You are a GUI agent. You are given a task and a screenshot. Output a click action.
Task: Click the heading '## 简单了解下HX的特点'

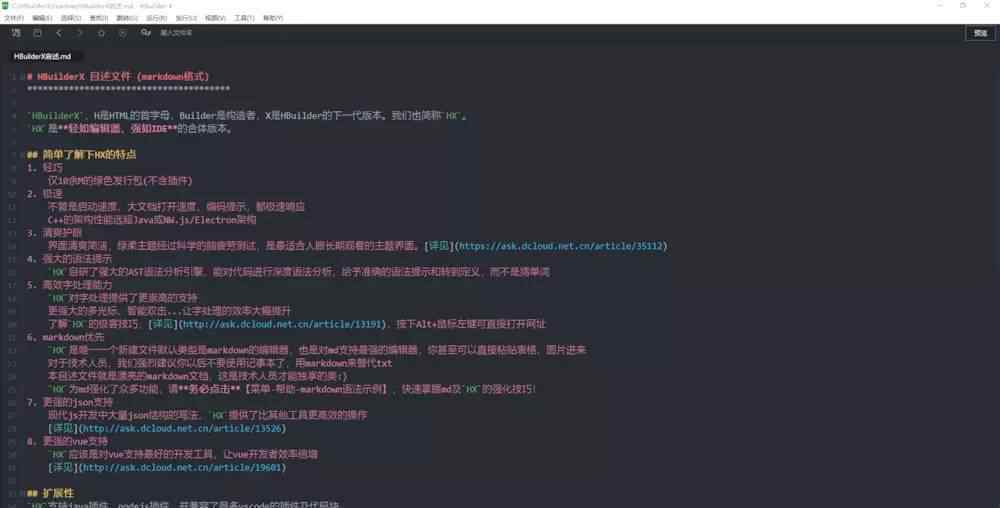pos(82,155)
